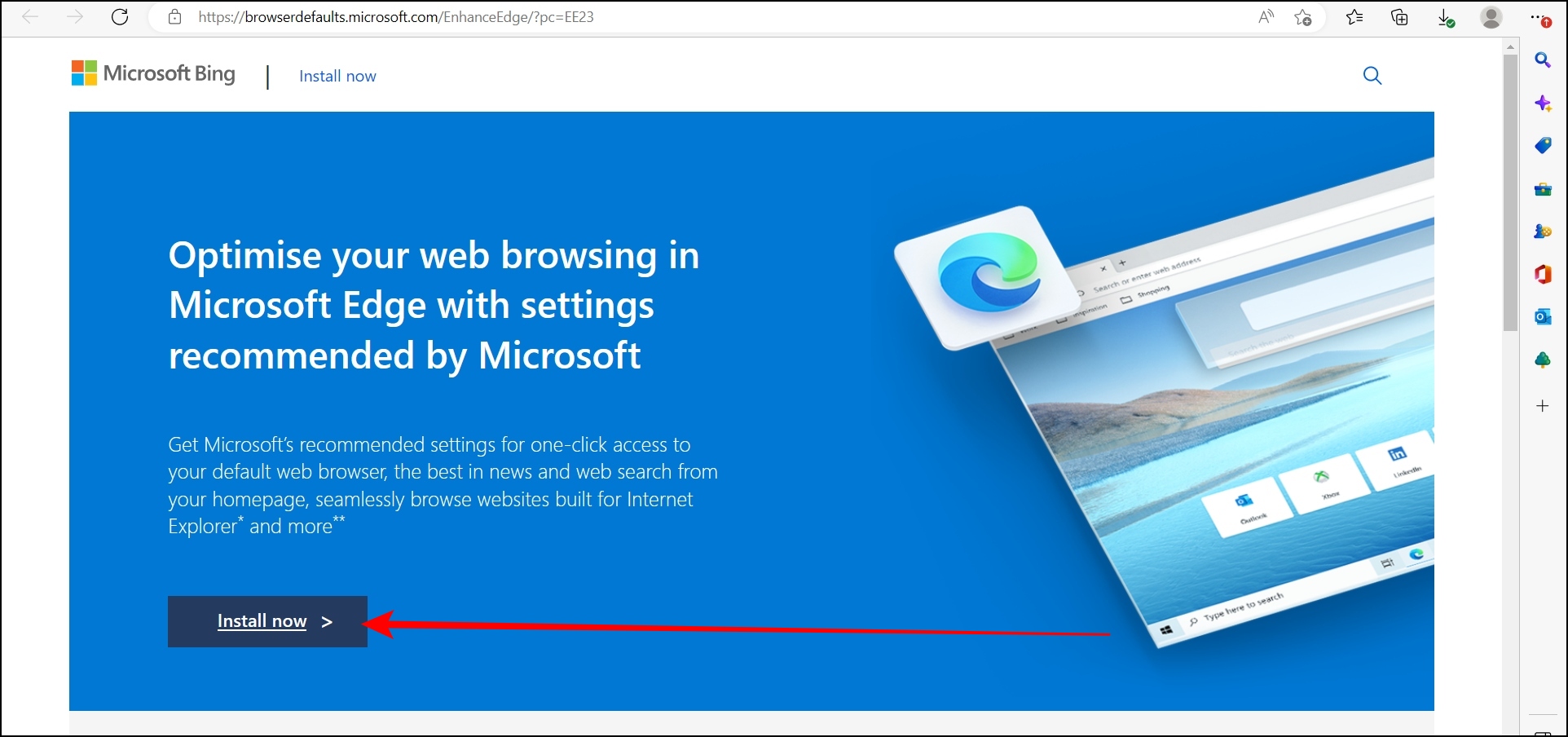The image size is (1568, 737).
Task: Click the lock site info icon
Action: (x=174, y=17)
